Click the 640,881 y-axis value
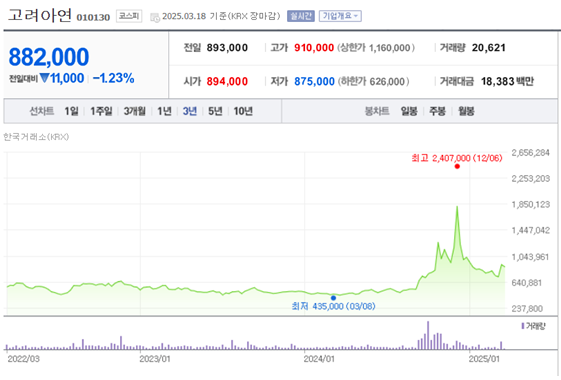 [x=527, y=283]
